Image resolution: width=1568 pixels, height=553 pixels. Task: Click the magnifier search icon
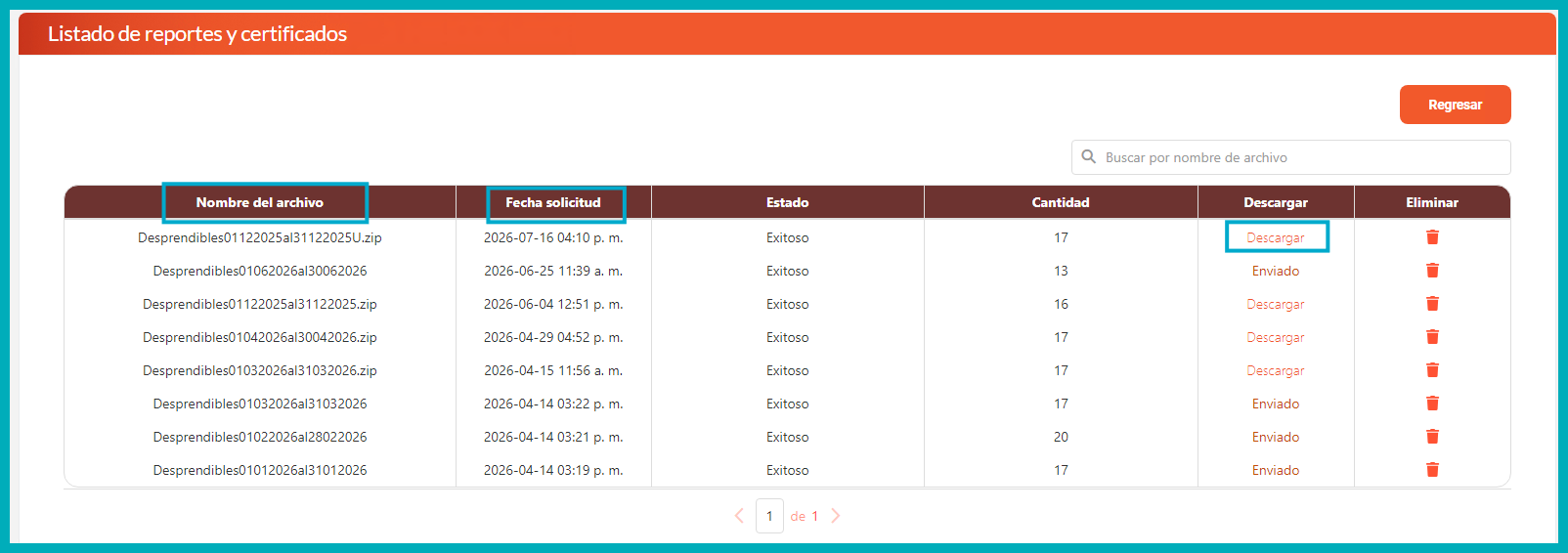1088,156
